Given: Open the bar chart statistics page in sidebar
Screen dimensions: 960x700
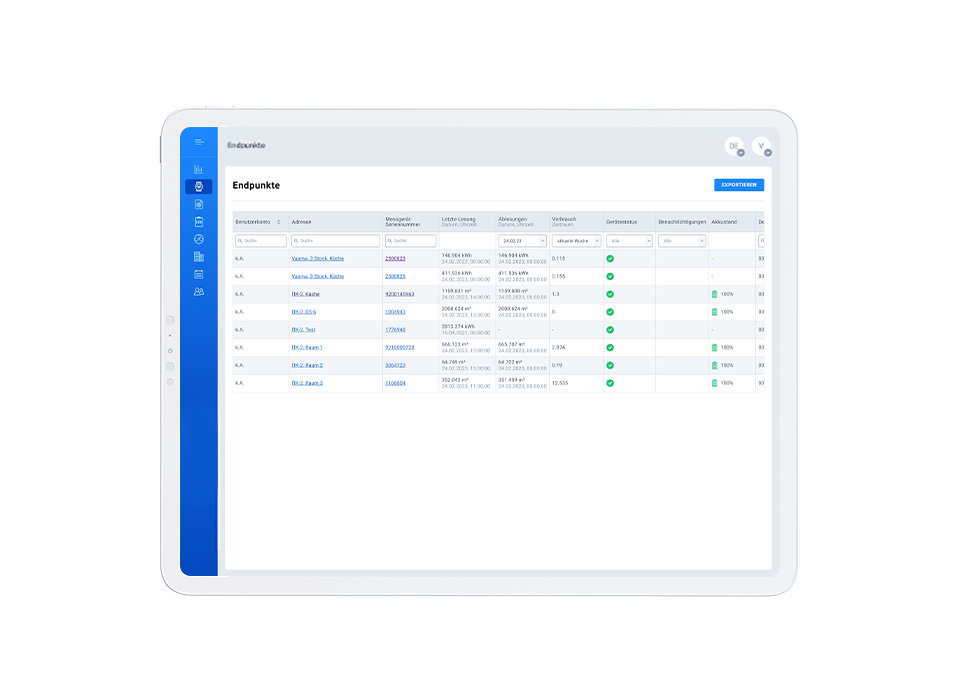Looking at the screenshot, I should (x=199, y=169).
